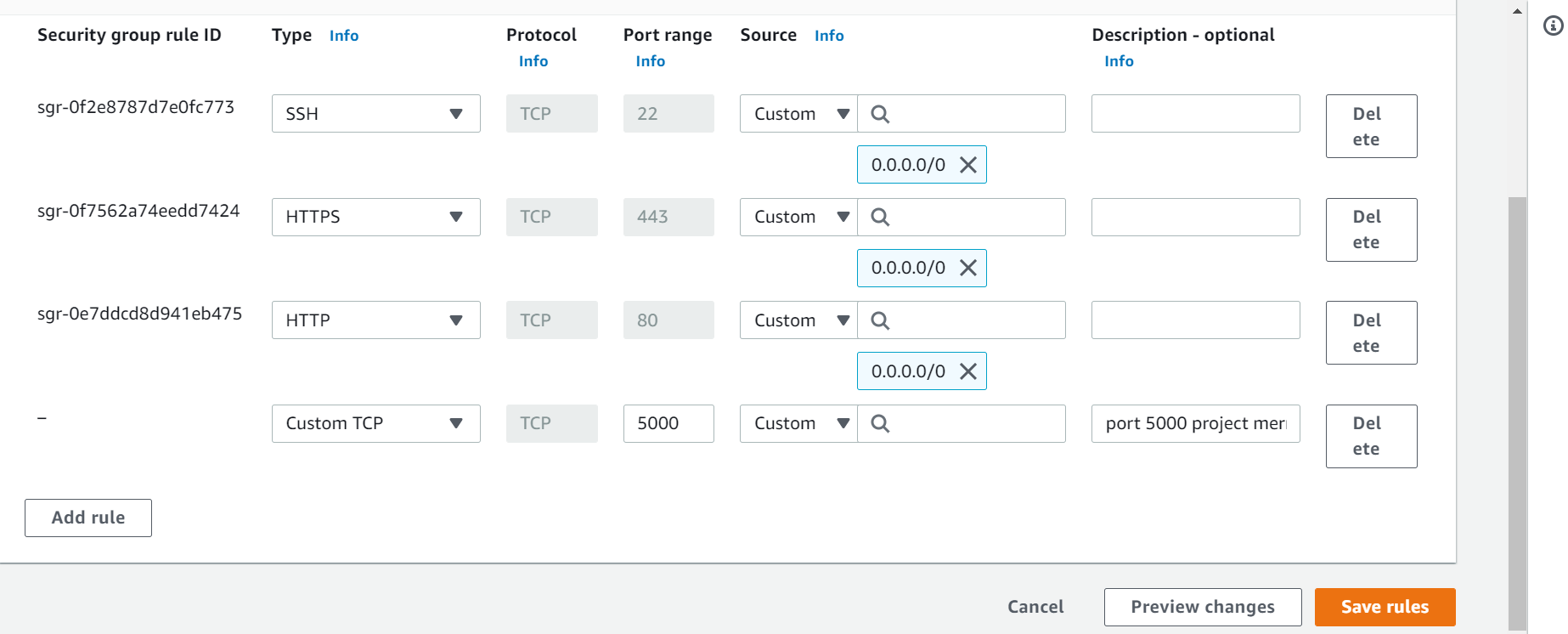Delete the SSH rule
The height and width of the screenshot is (634, 1568).
pyautogui.click(x=1370, y=126)
